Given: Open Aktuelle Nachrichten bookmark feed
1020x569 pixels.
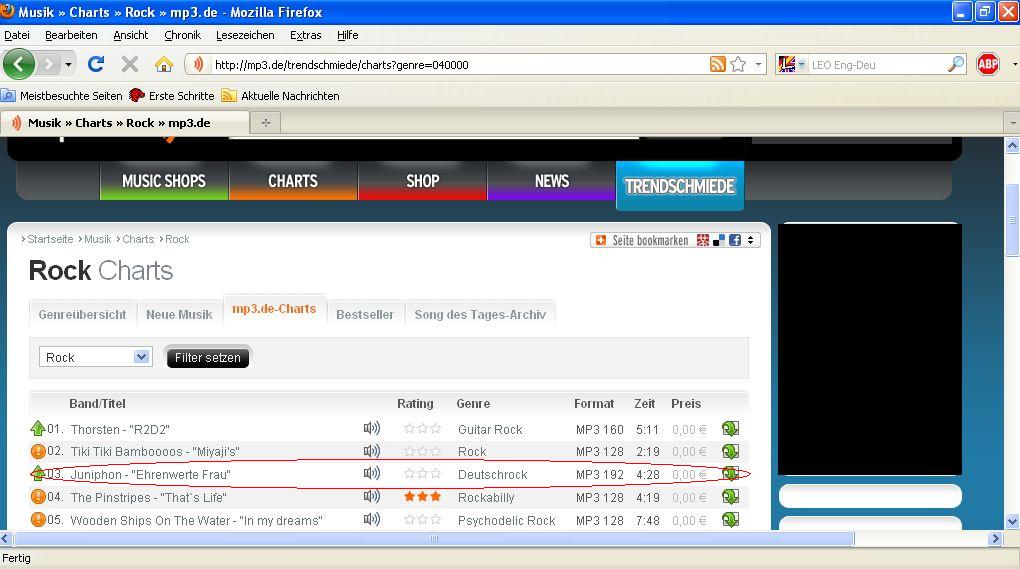Looking at the screenshot, I should pos(281,96).
